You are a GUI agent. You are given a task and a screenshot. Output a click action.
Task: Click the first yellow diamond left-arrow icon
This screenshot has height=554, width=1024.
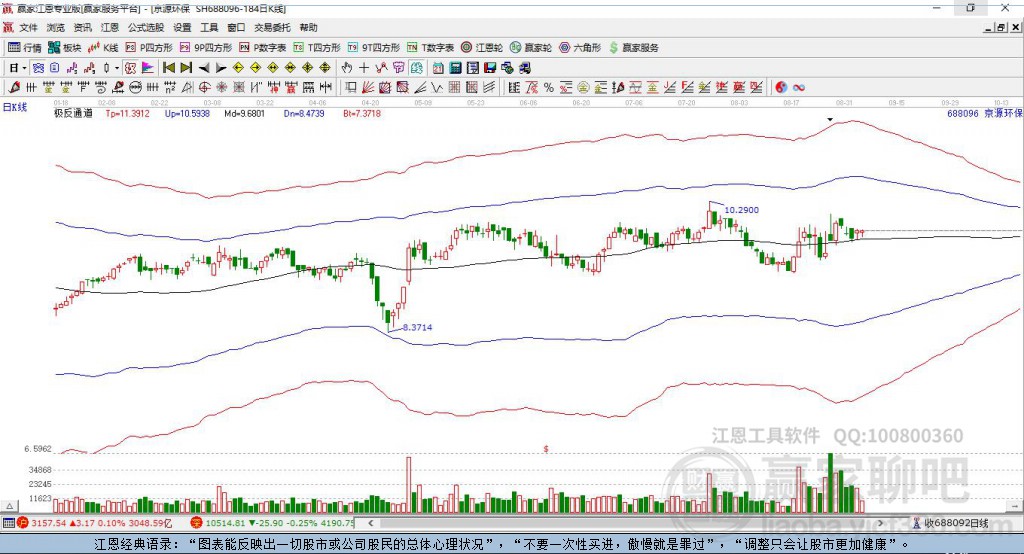tap(238, 68)
